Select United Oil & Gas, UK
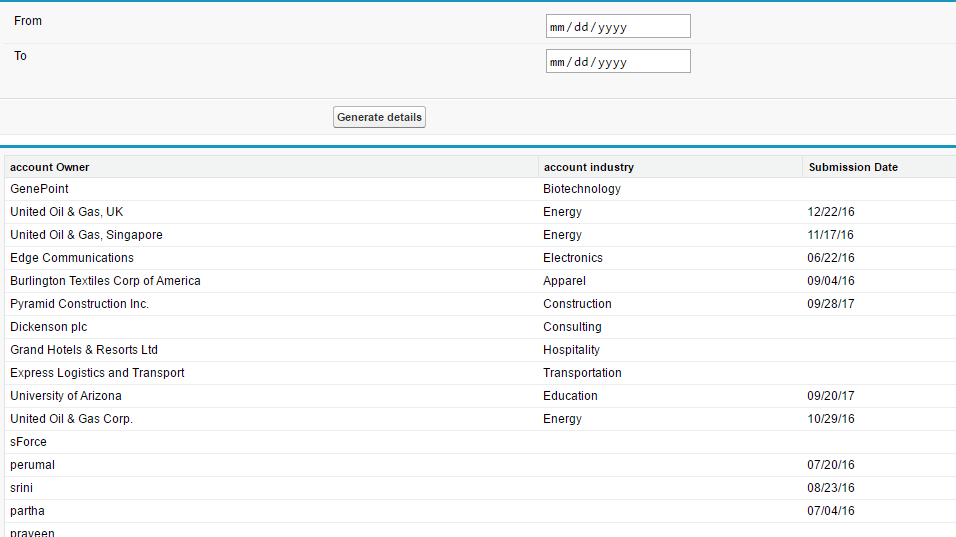The height and width of the screenshot is (537, 956). [66, 212]
